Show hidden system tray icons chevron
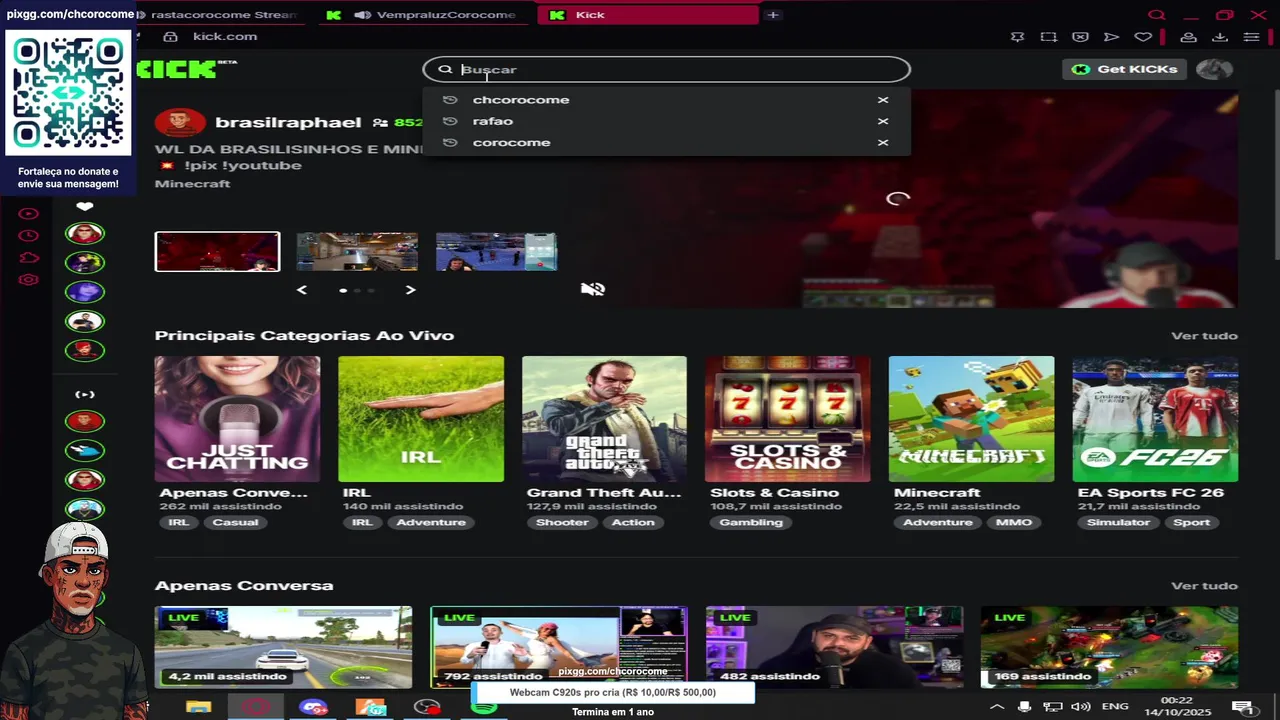The height and width of the screenshot is (720, 1280). click(996, 707)
